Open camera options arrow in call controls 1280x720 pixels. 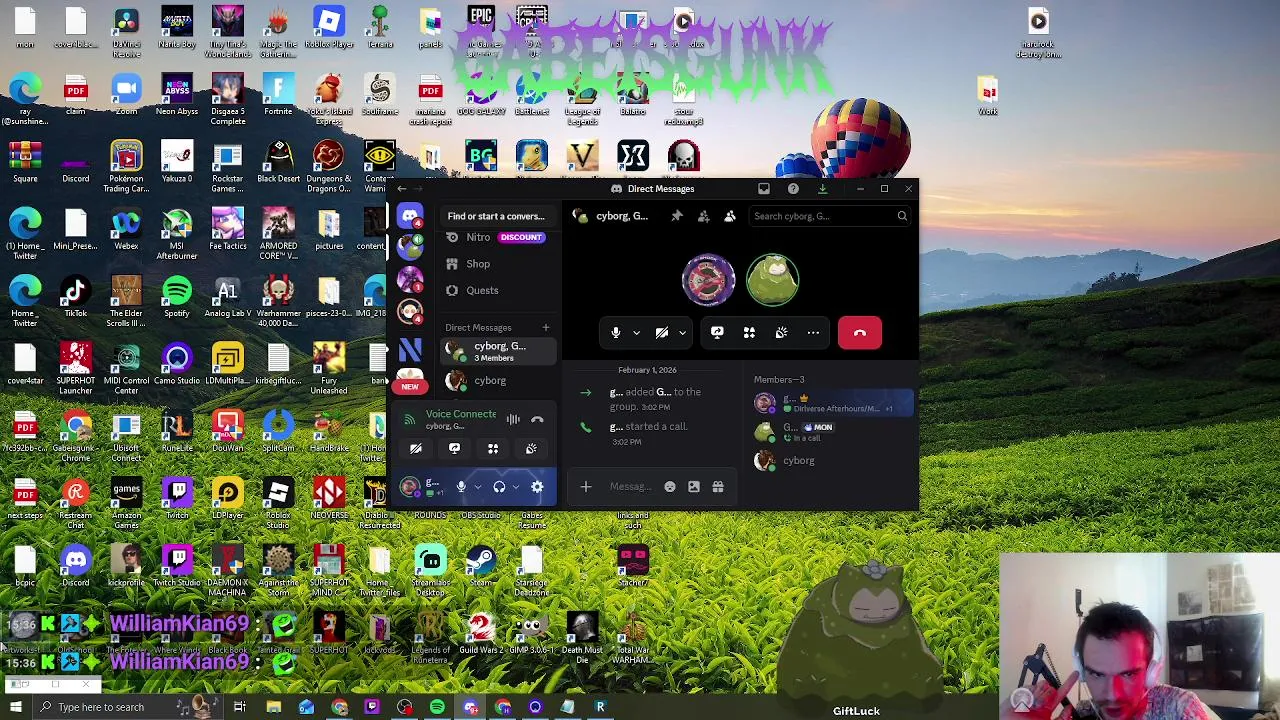pyautogui.click(x=682, y=333)
